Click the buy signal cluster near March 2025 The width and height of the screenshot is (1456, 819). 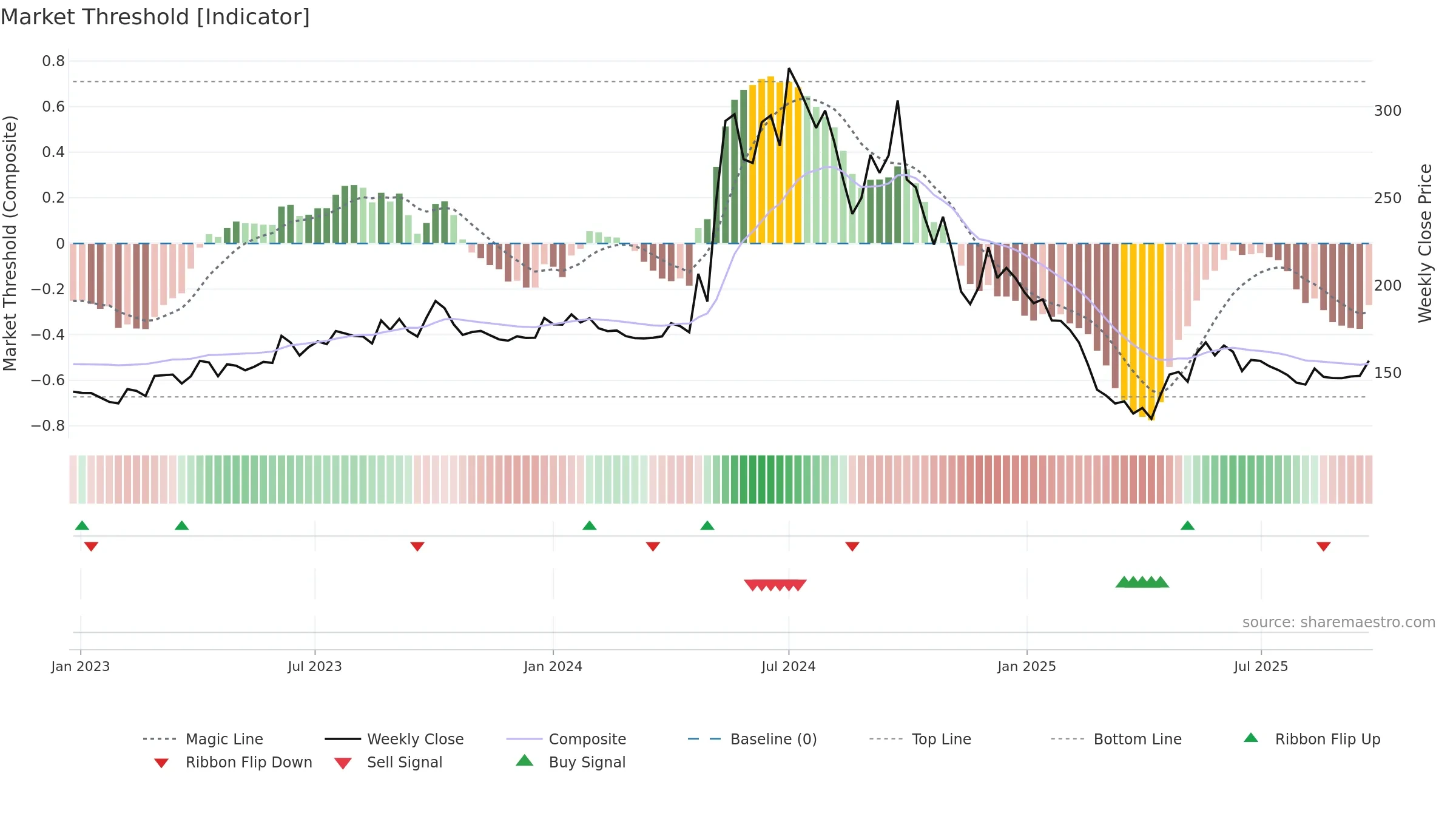[1142, 582]
